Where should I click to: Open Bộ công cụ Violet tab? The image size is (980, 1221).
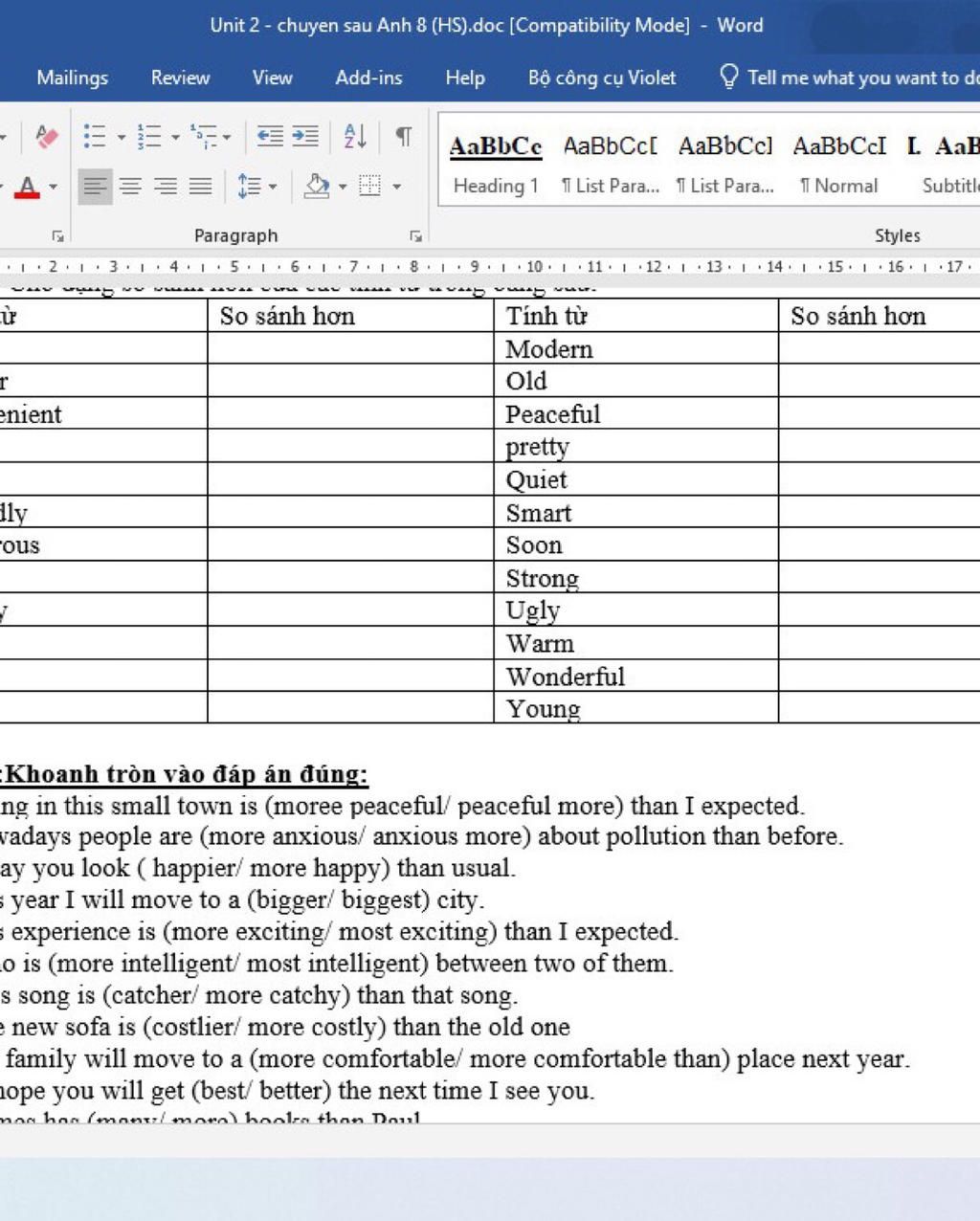(602, 78)
